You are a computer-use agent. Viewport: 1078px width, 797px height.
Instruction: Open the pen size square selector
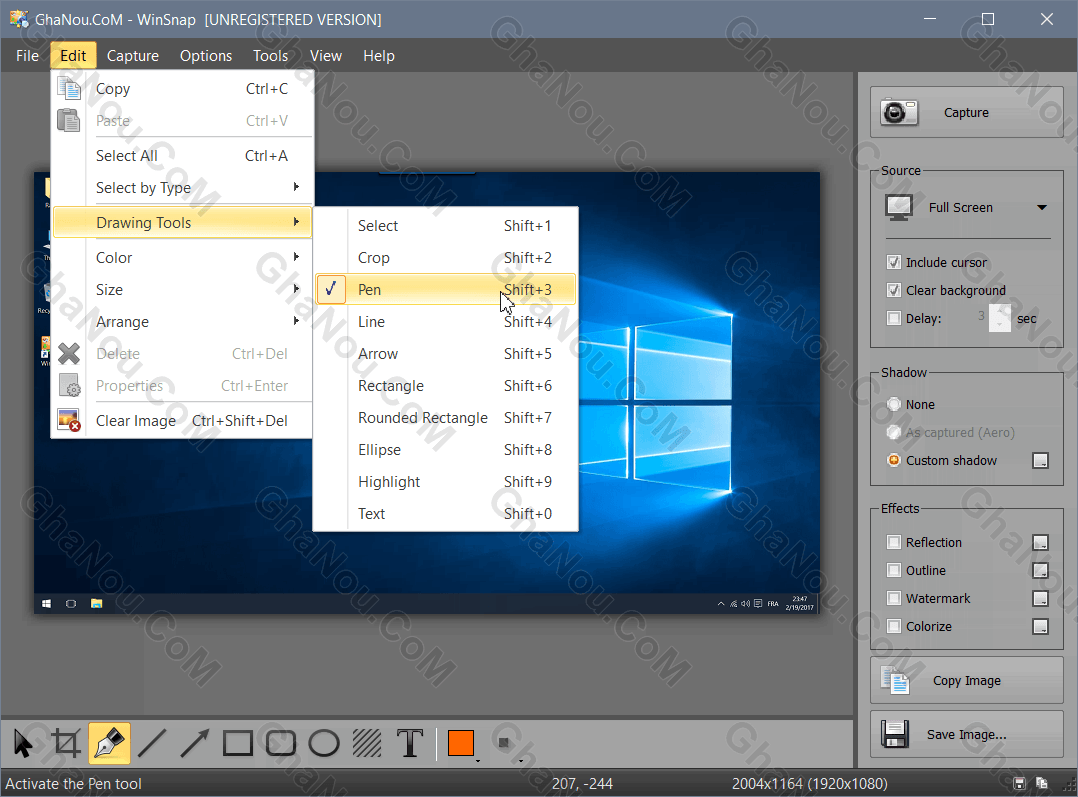point(505,743)
